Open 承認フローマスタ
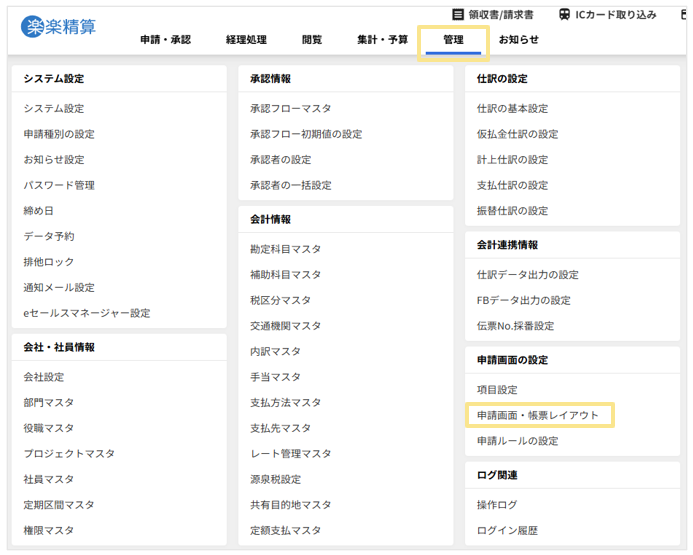The width and height of the screenshot is (693, 555). tap(291, 108)
